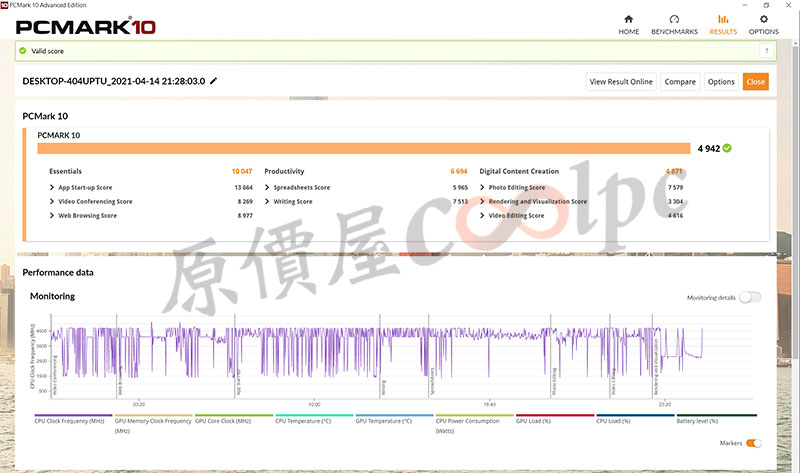The height and width of the screenshot is (473, 800).
Task: Click the Monitoring heading
Action: (53, 296)
